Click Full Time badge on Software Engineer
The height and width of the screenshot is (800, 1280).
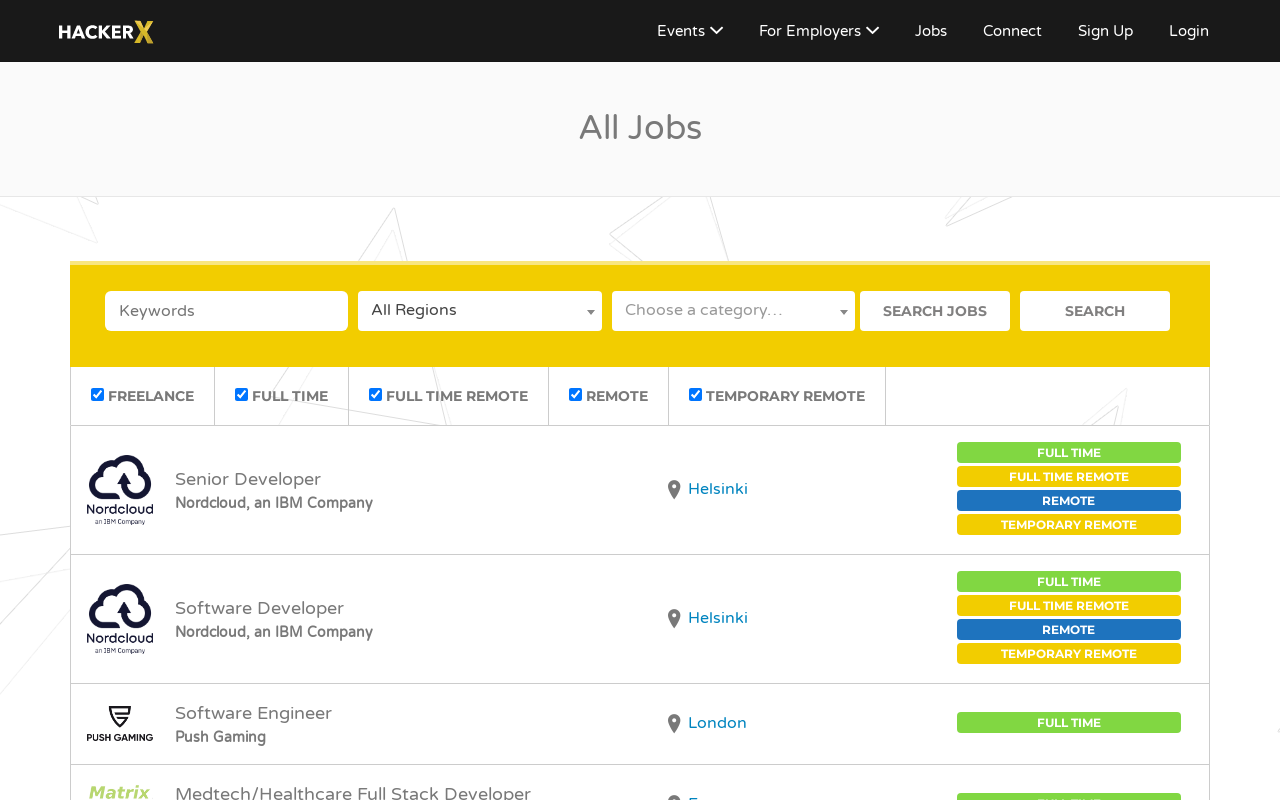pyautogui.click(x=1069, y=723)
